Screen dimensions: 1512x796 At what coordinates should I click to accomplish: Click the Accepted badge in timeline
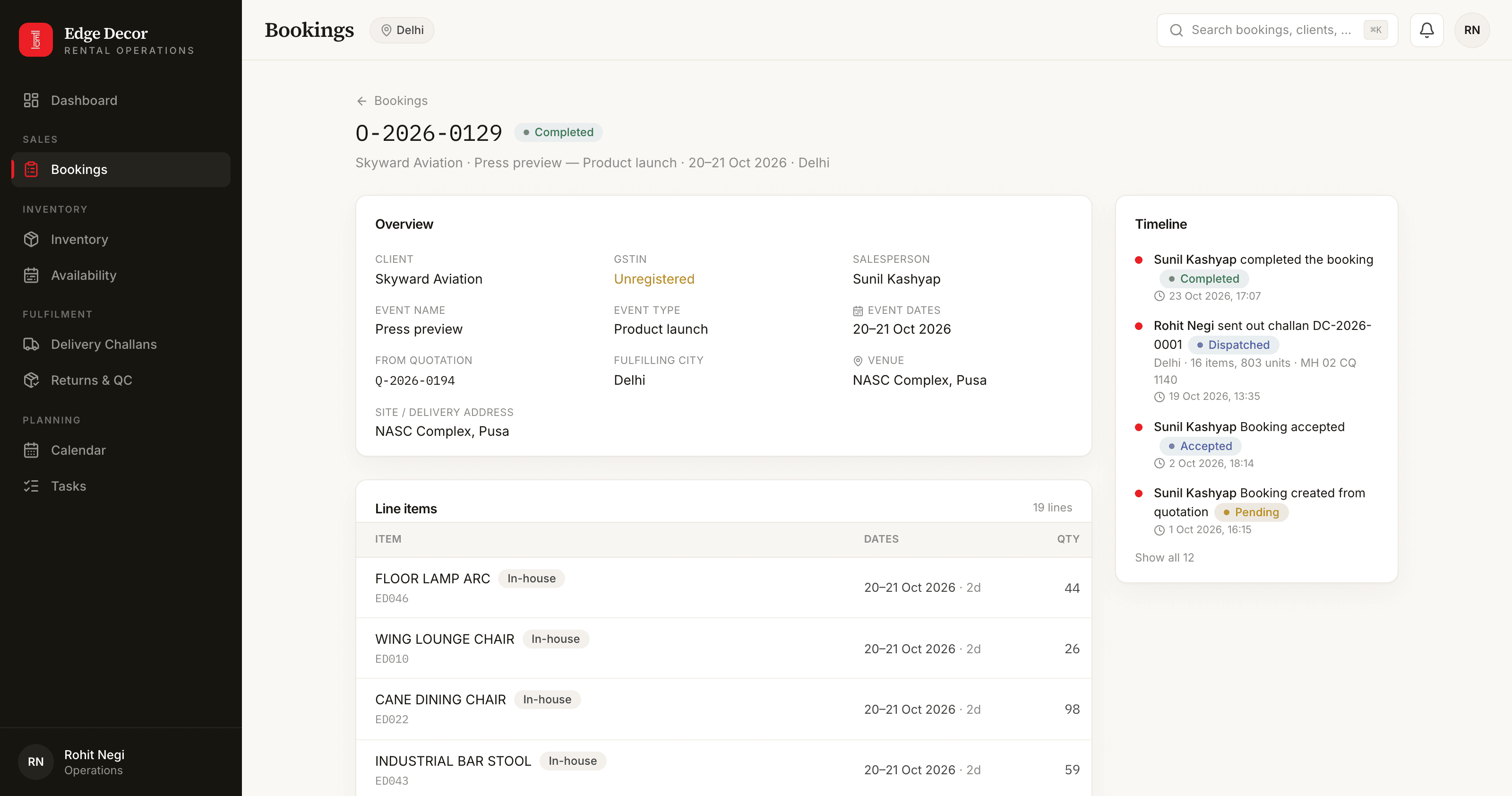click(1200, 446)
